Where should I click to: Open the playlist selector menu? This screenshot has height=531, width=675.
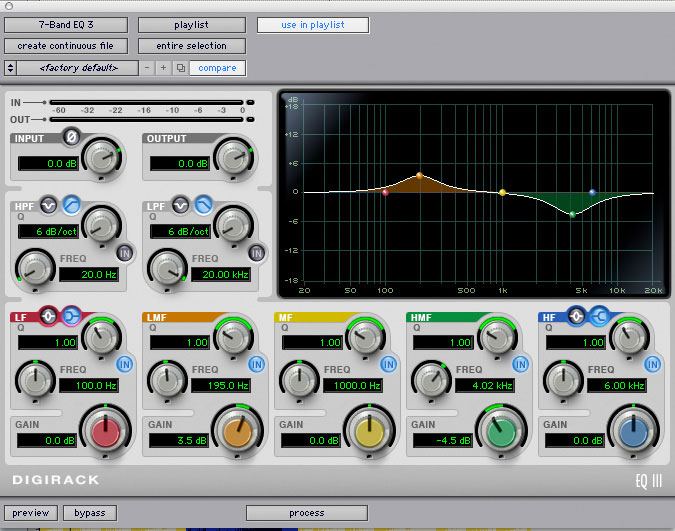192,24
